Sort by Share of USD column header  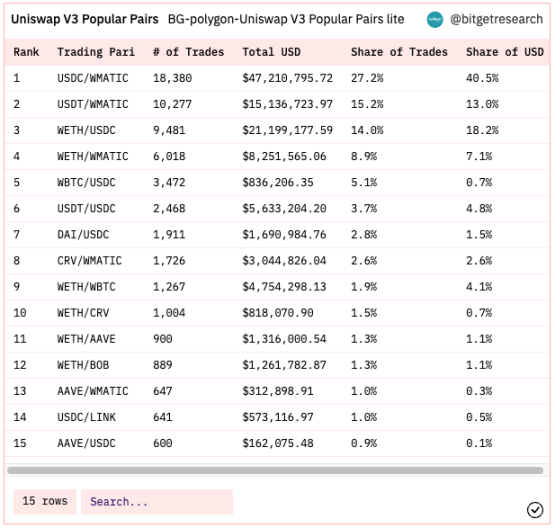coord(504,52)
